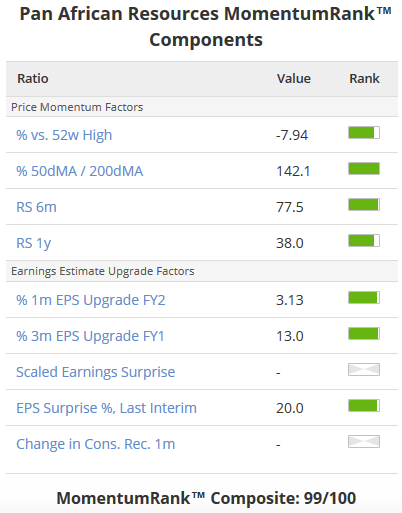This screenshot has width=402, height=513.
Task: Open the Change in Cons. Rec. 1m link
Action: [96, 444]
